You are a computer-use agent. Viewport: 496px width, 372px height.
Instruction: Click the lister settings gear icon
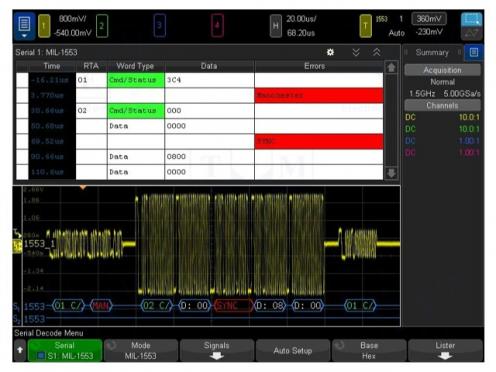coord(330,52)
